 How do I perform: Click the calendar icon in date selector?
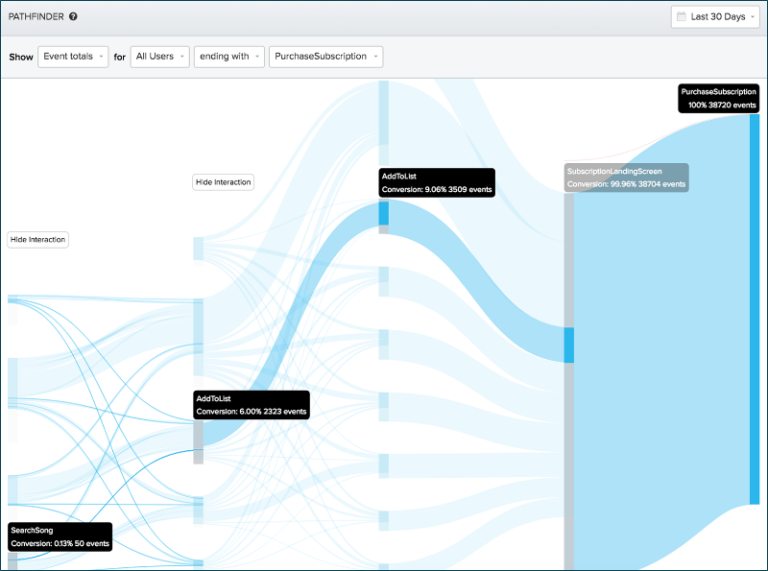681,17
